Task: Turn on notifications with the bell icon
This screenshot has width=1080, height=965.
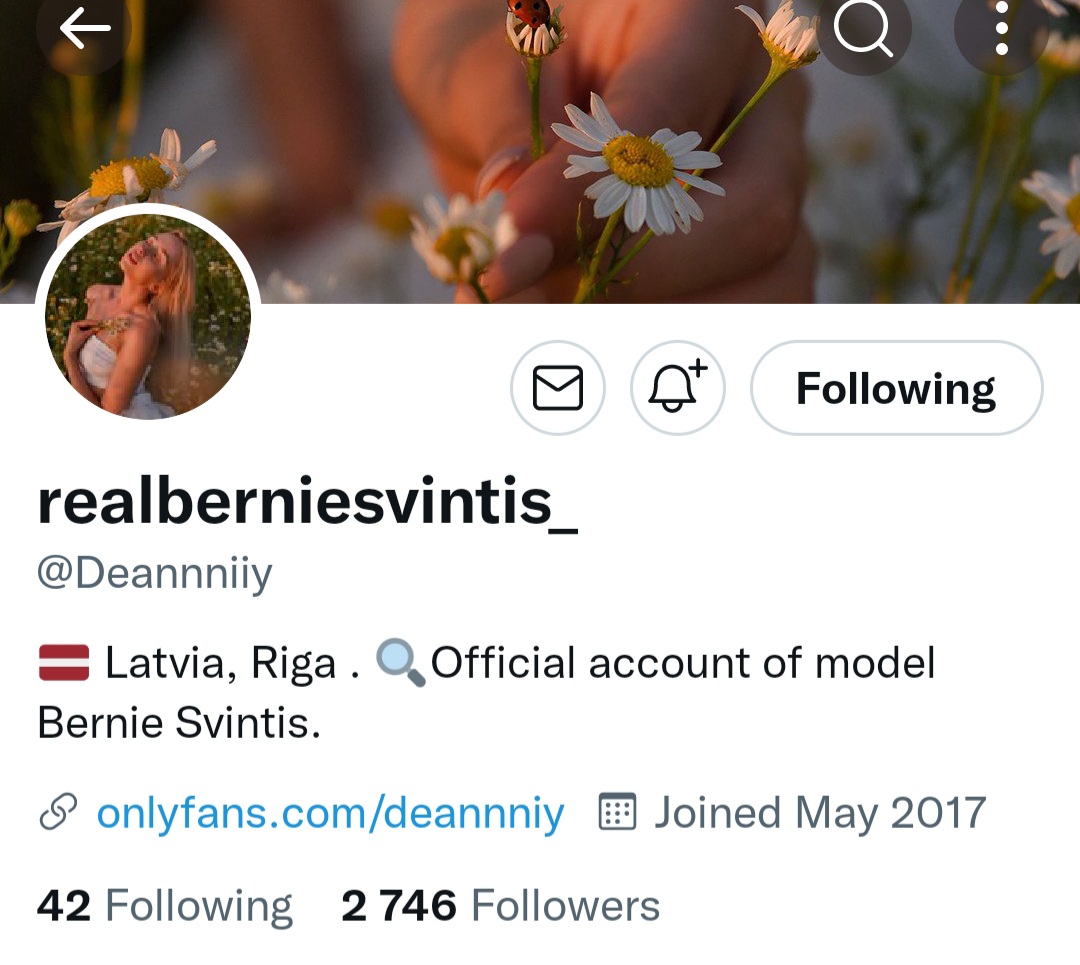Action: (x=677, y=388)
